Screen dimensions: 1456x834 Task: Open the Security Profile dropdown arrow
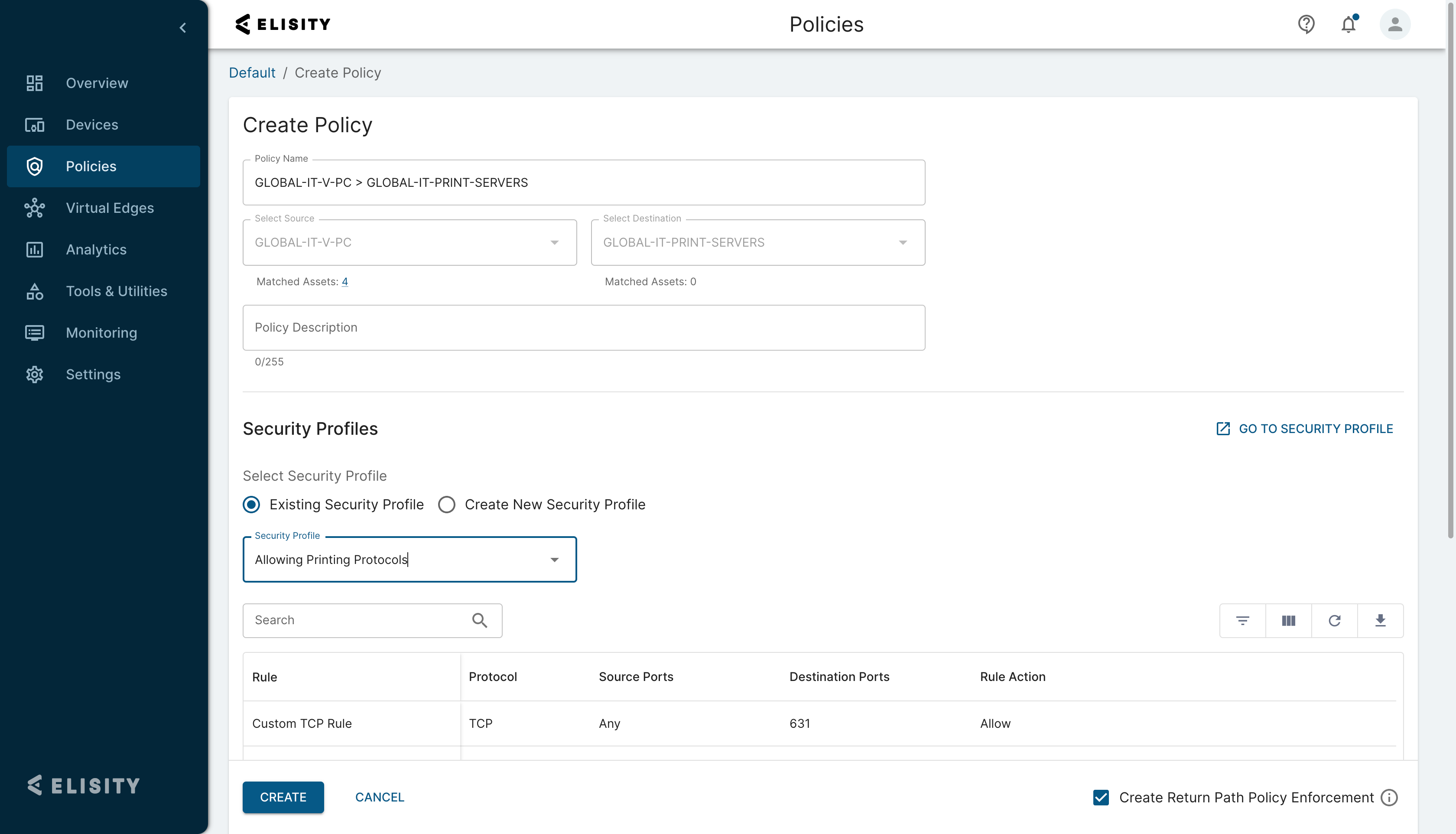[x=554, y=560]
